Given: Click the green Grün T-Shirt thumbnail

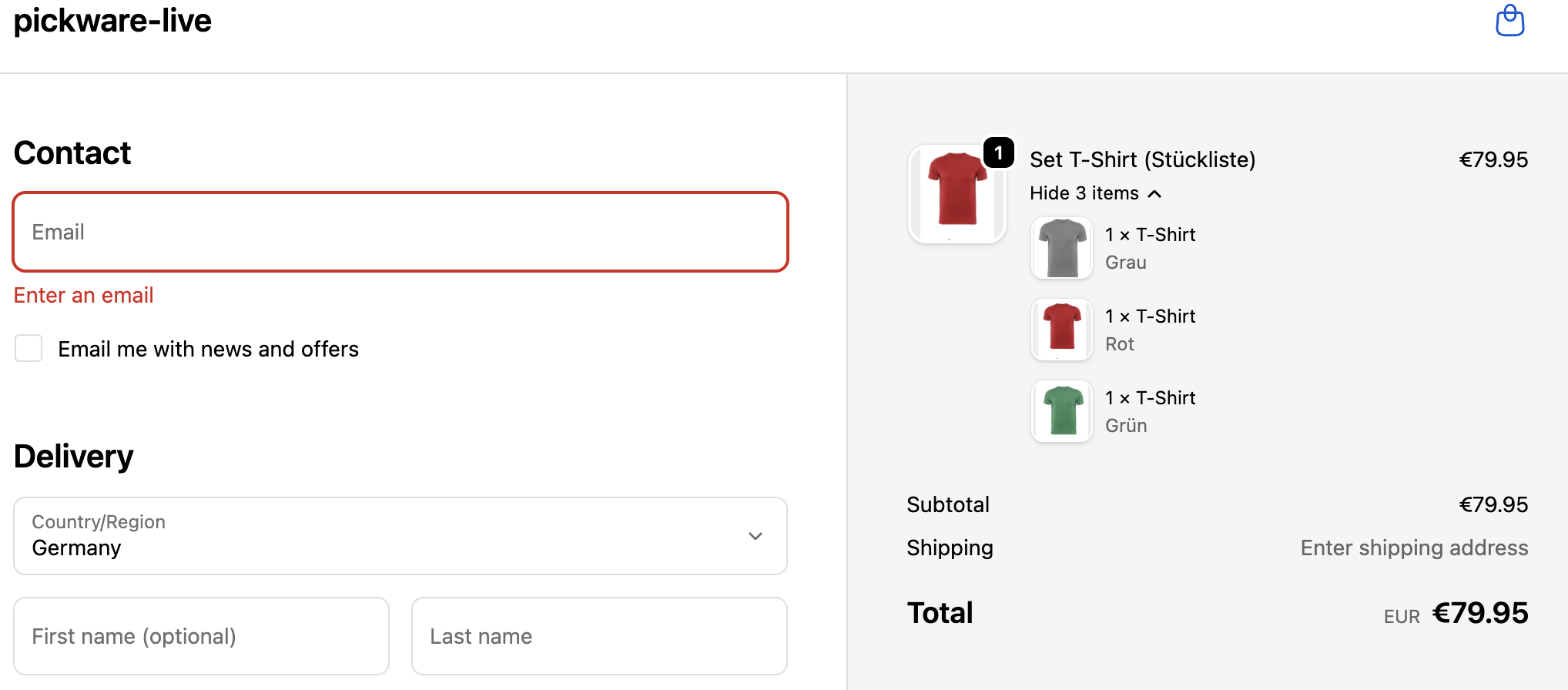Looking at the screenshot, I should [x=1062, y=411].
